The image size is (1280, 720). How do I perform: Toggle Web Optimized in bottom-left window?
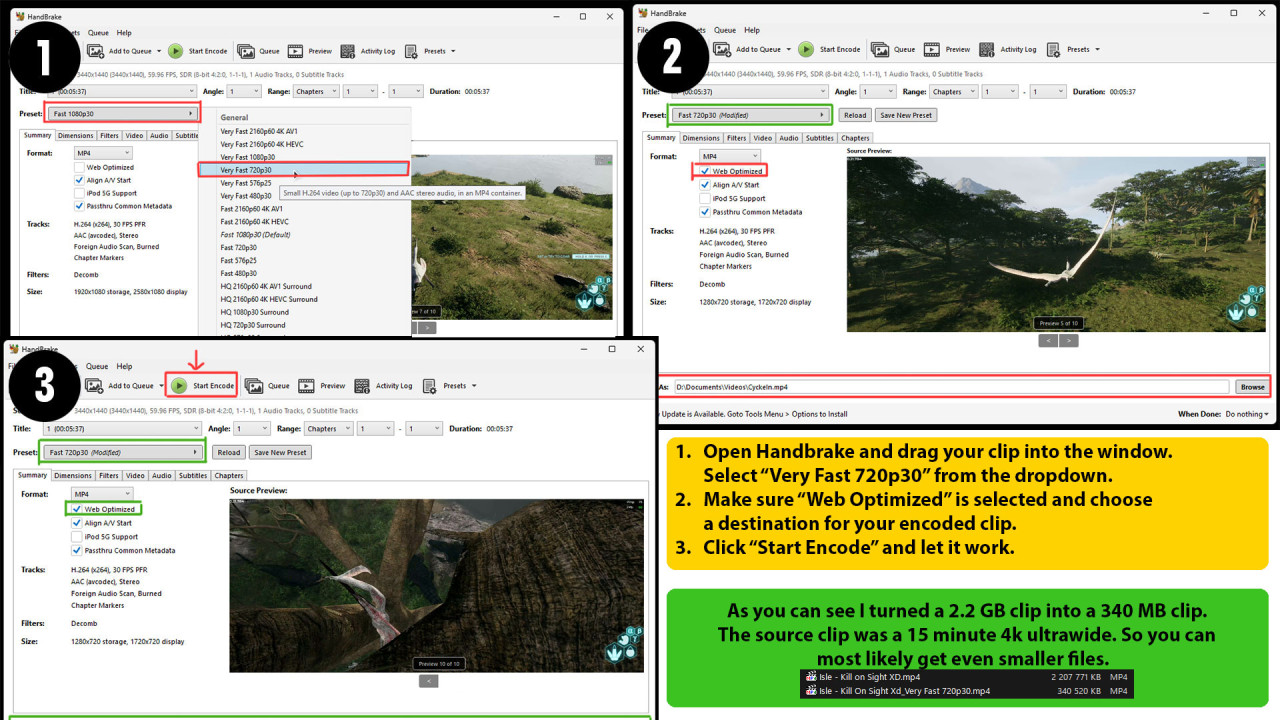point(77,509)
